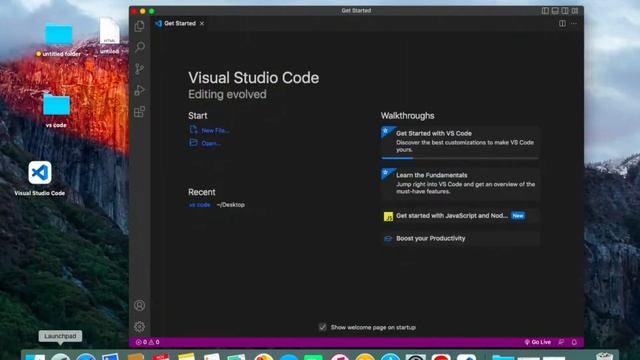Open Learn the Fundamentals walkthrough

[x=460, y=184]
